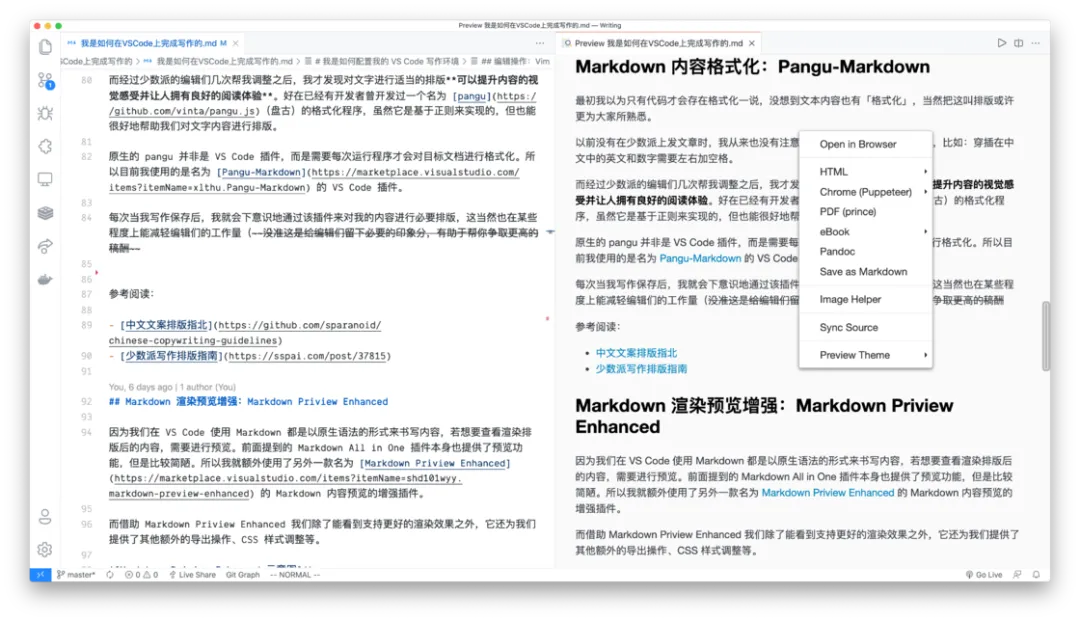Open 少数派写作排版指南 link in preview
The width and height of the screenshot is (1080, 621).
[x=641, y=368]
